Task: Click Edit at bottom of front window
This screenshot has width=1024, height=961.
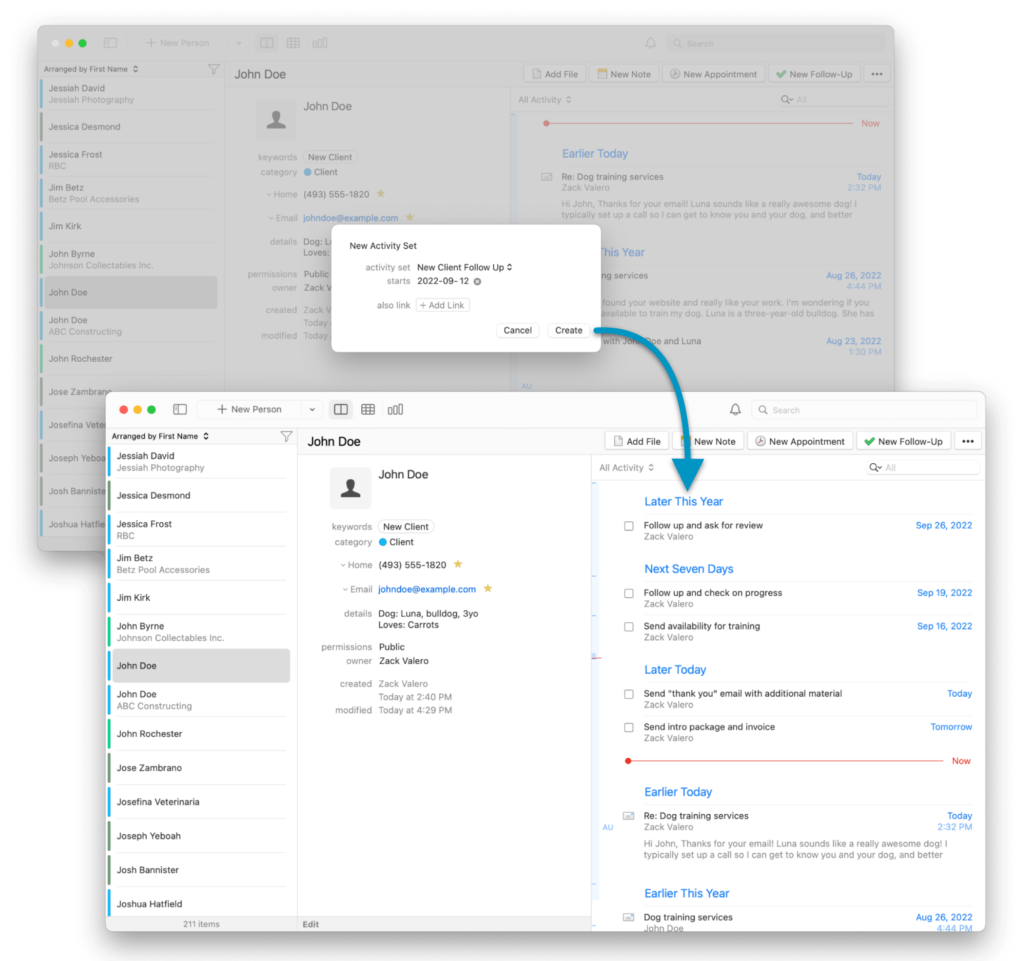Action: coord(311,924)
